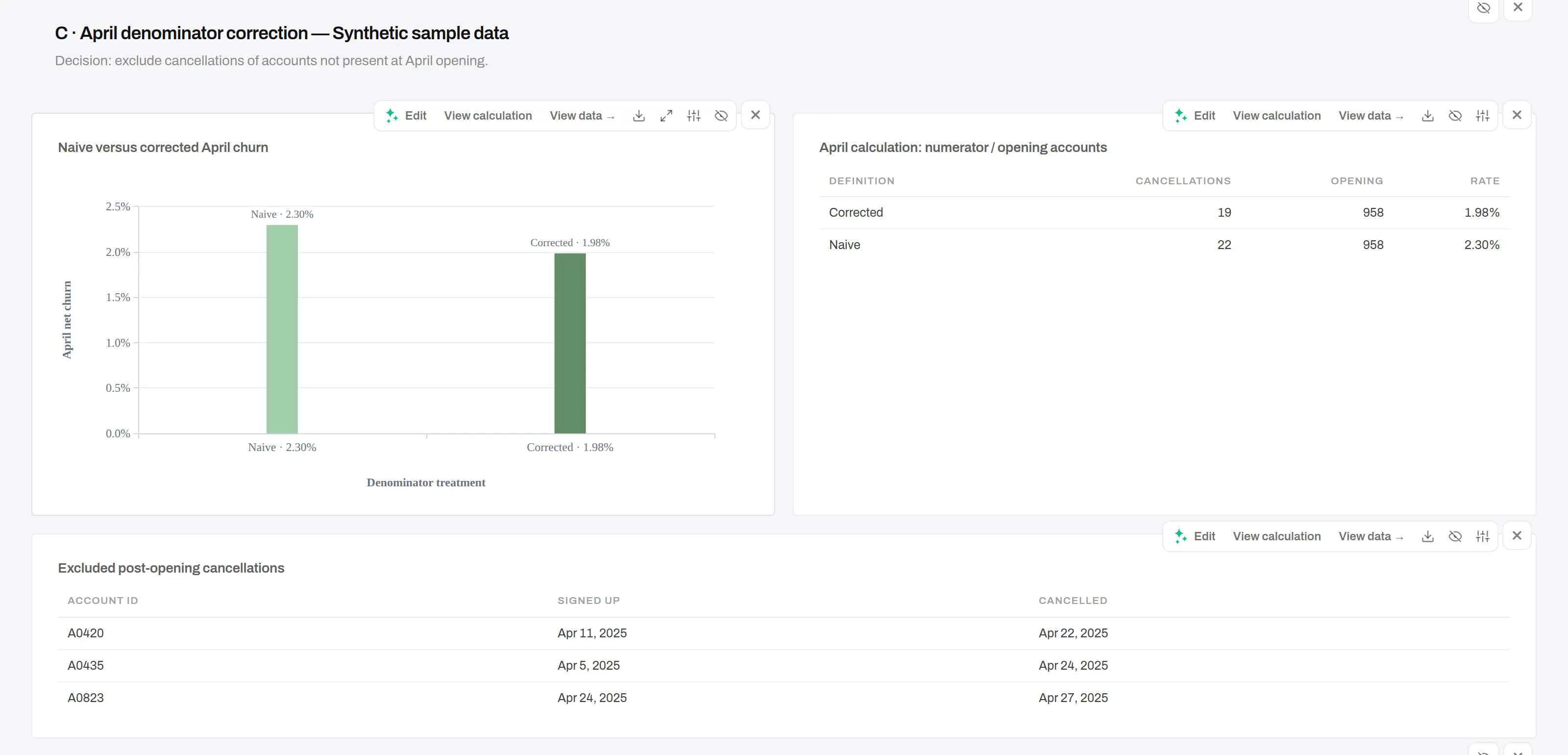This screenshot has width=1568, height=755.
Task: Click the 1.98% rate cell
Action: click(1482, 212)
